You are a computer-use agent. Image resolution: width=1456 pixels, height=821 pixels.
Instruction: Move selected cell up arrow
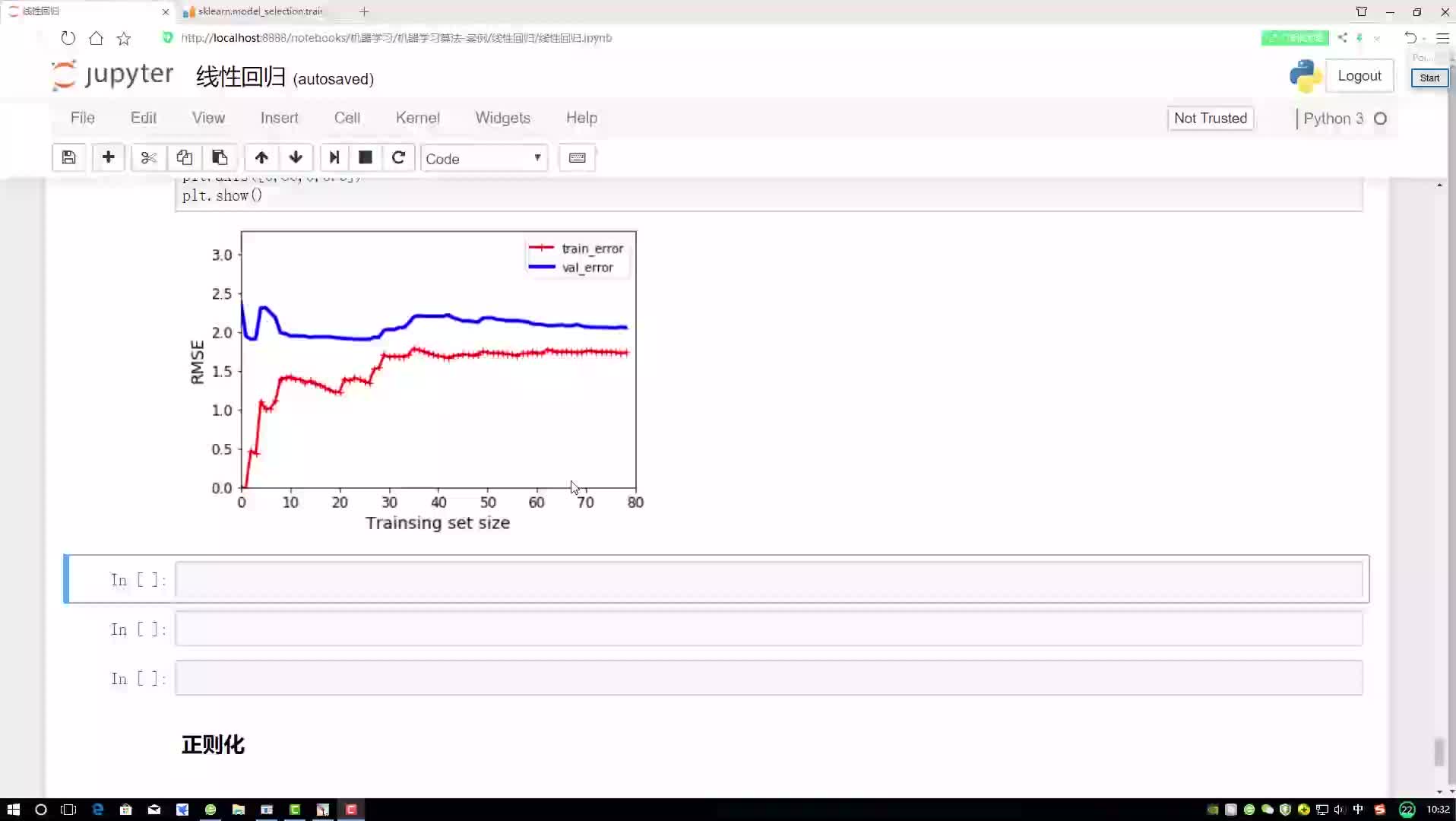261,157
